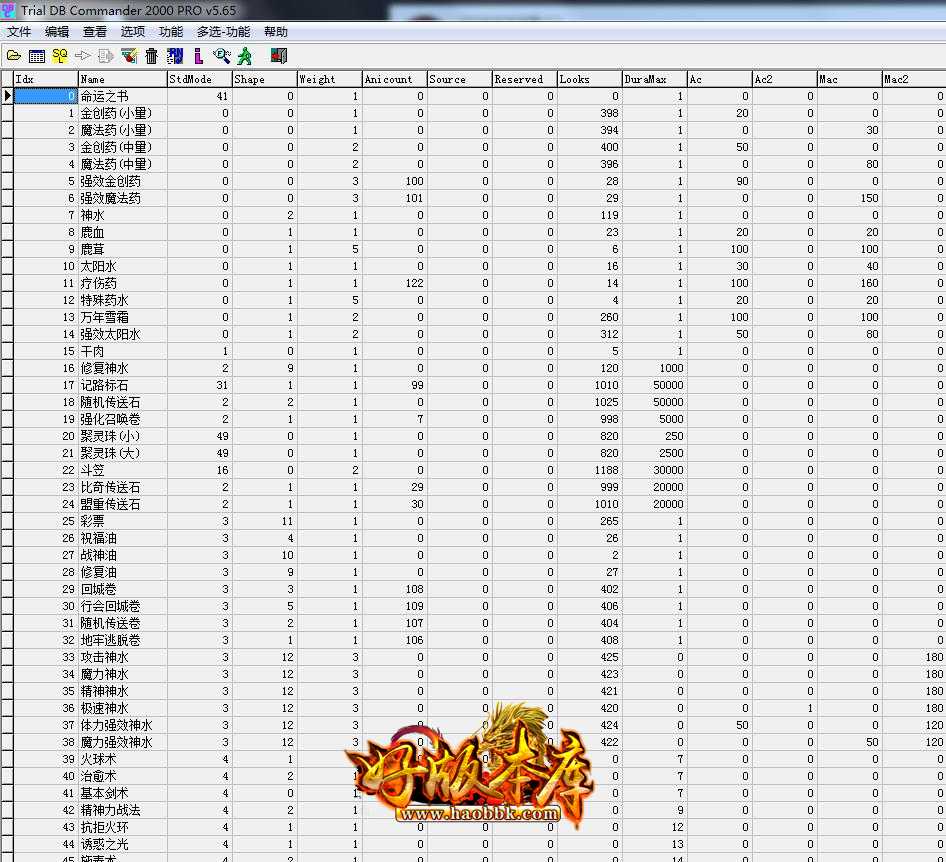This screenshot has height=862, width=946.
Task: Click the open folder toolbar icon
Action: coord(14,56)
